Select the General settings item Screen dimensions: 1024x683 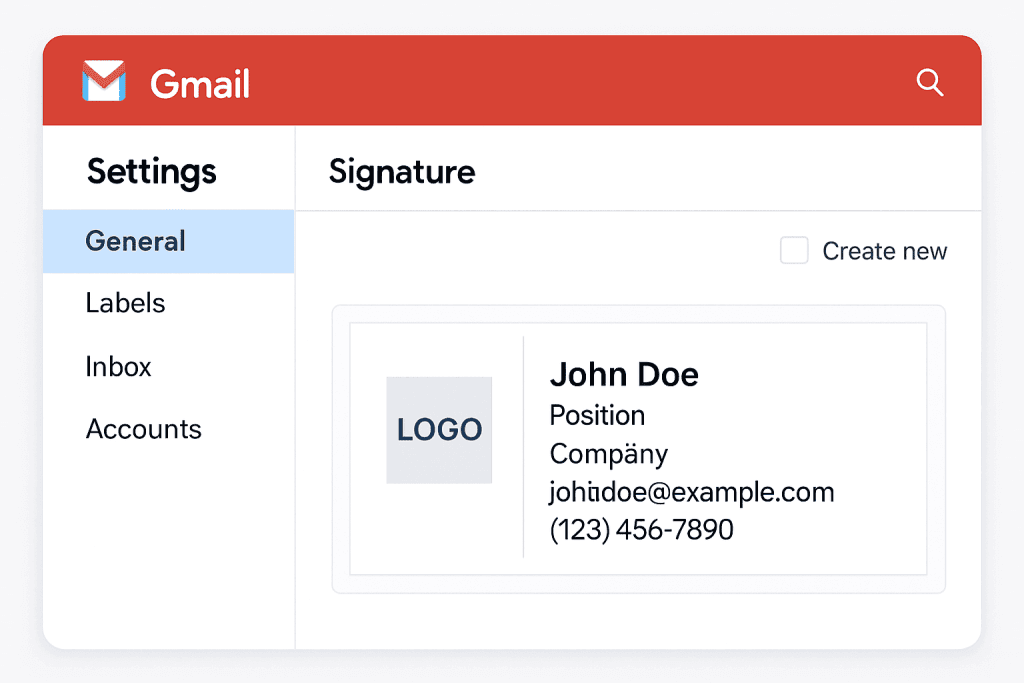(x=136, y=241)
